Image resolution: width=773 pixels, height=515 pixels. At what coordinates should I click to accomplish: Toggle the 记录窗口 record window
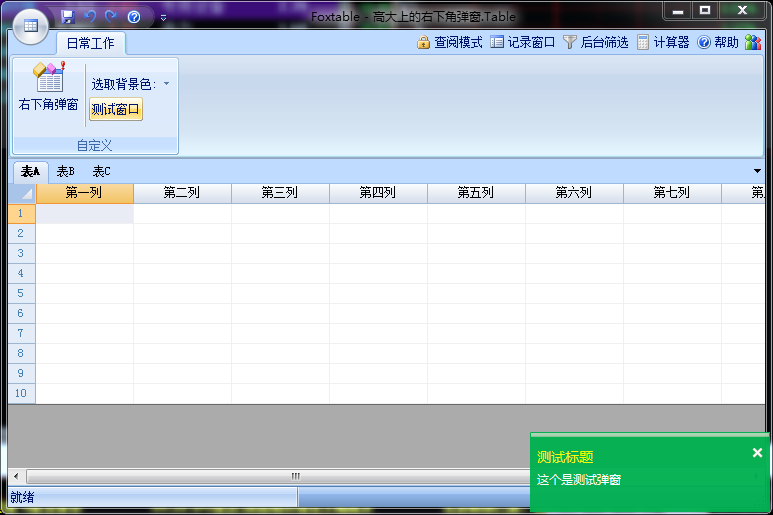523,42
